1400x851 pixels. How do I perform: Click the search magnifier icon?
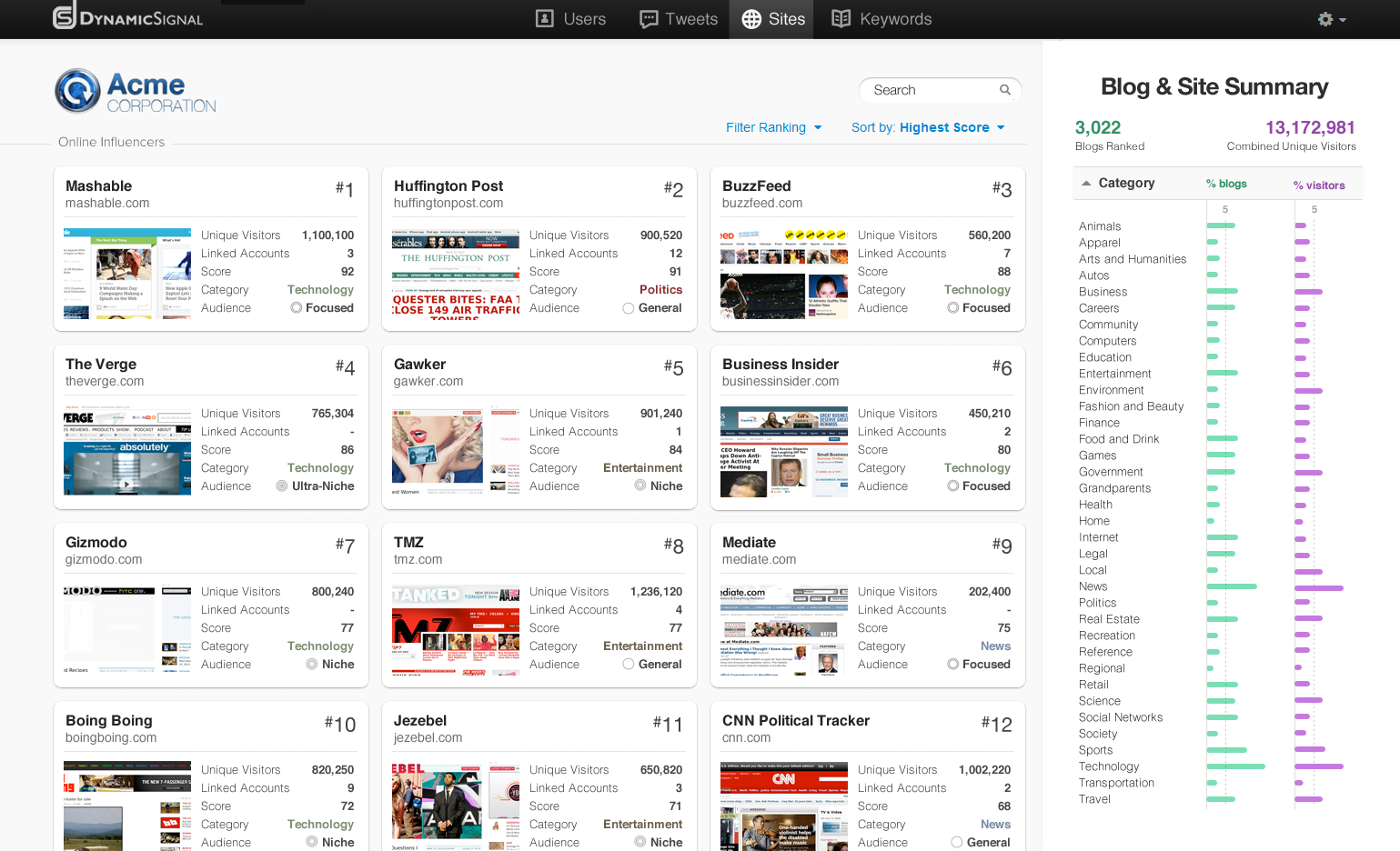click(1005, 90)
